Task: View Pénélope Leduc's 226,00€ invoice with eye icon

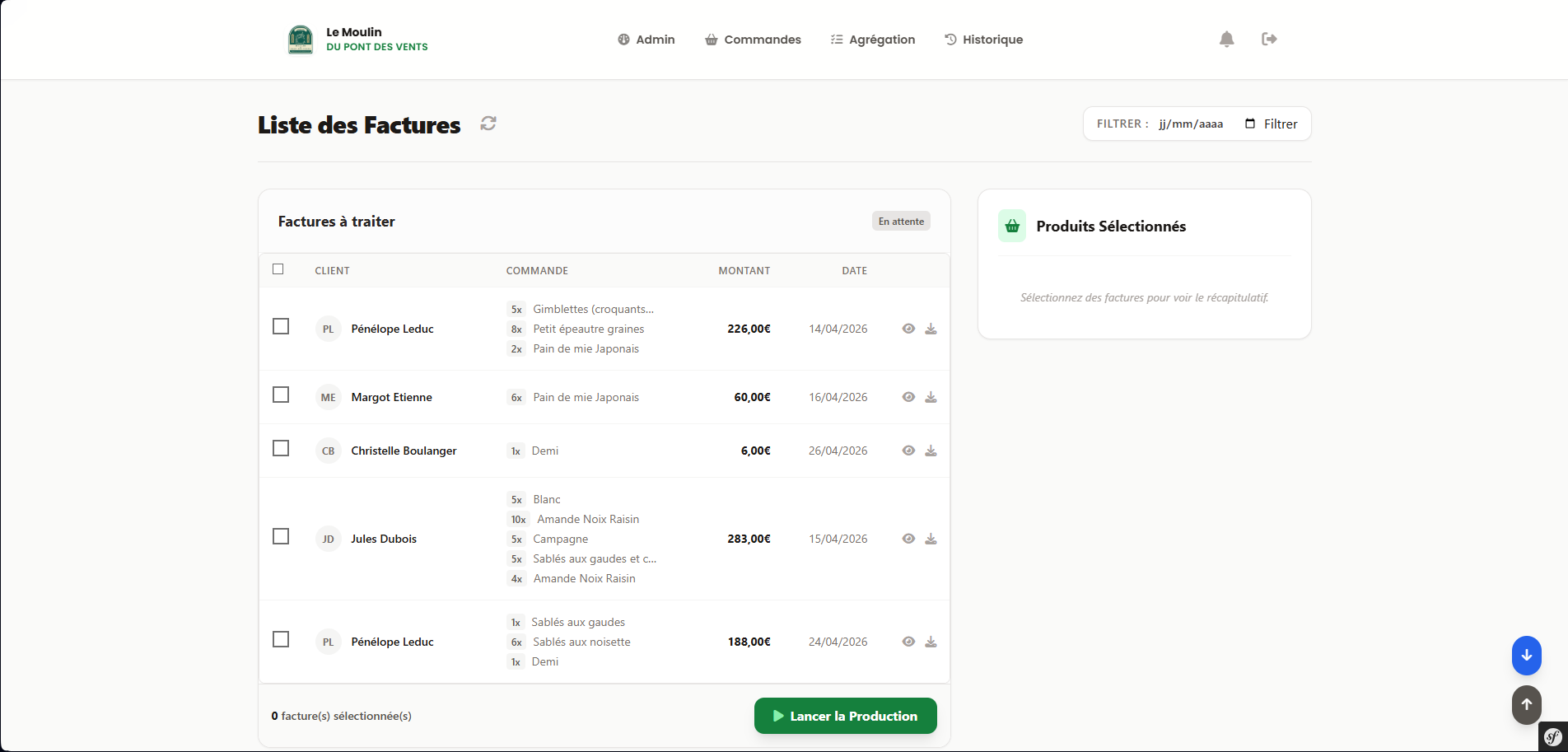Action: 908,329
